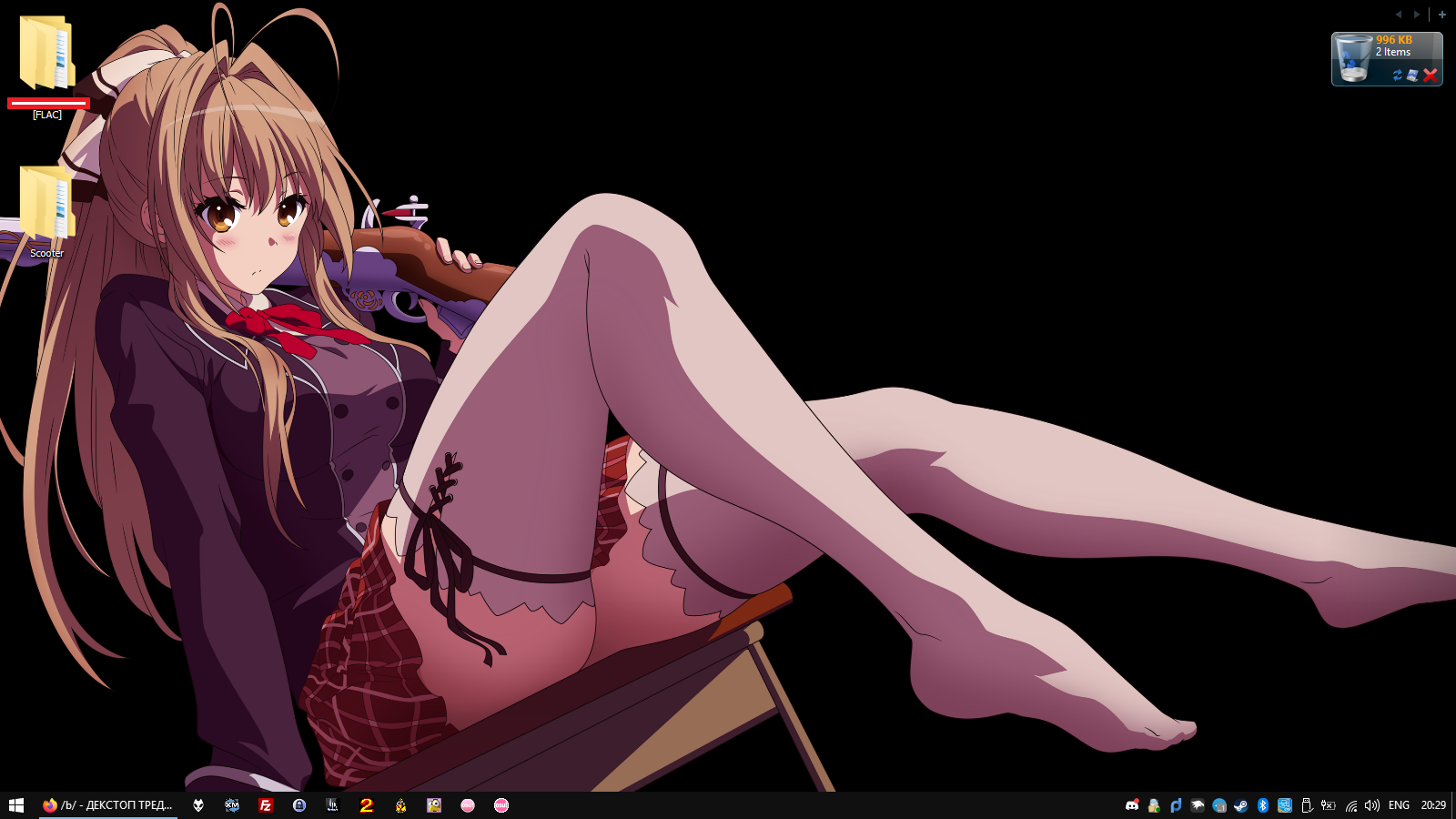The width and height of the screenshot is (1456, 819).
Task: Click the gadget bar right arrow
Action: click(1416, 15)
